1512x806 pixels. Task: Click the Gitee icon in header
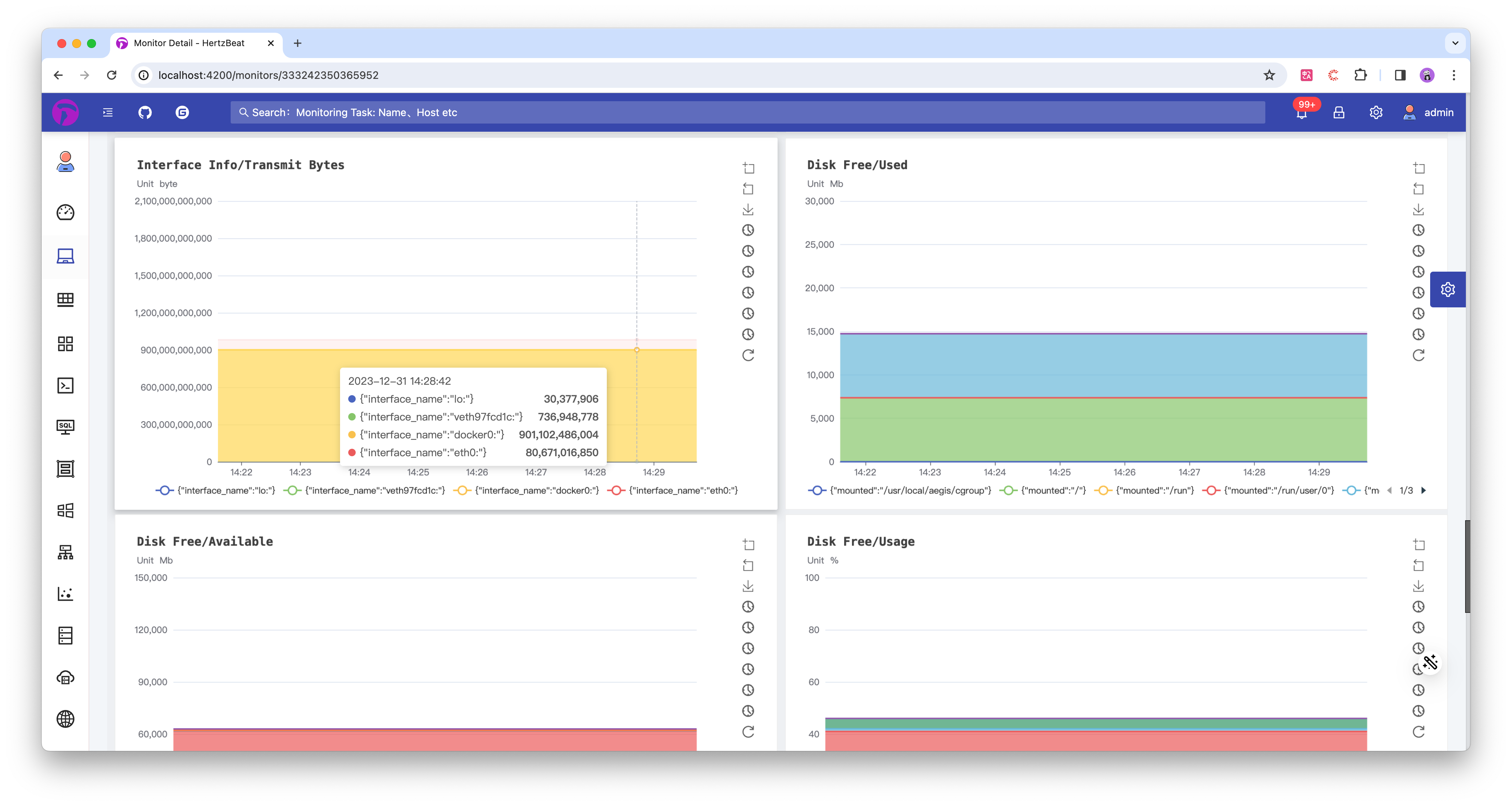(x=182, y=112)
